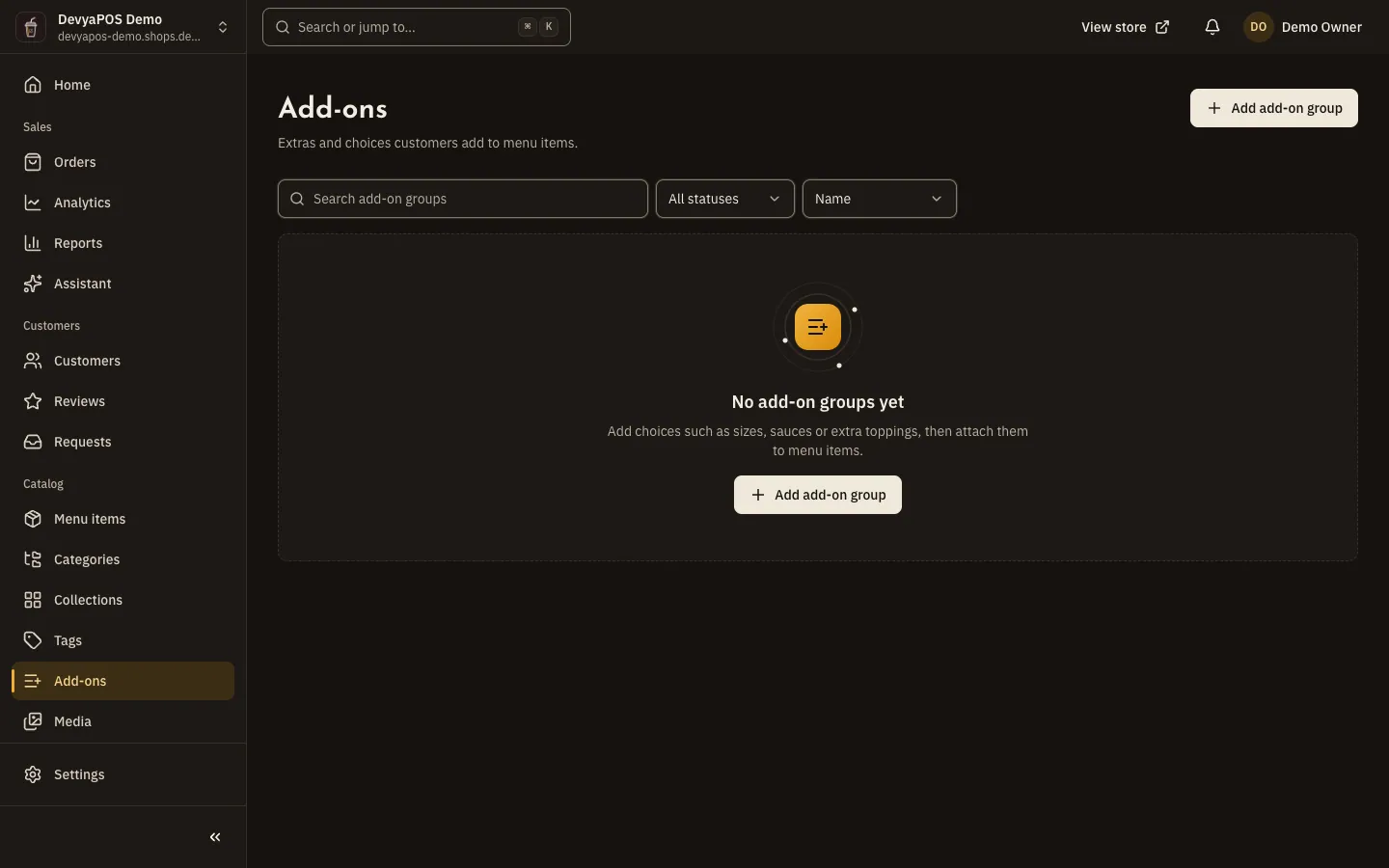Open the Reports bar-chart icon
The image size is (1389, 868).
point(33,243)
